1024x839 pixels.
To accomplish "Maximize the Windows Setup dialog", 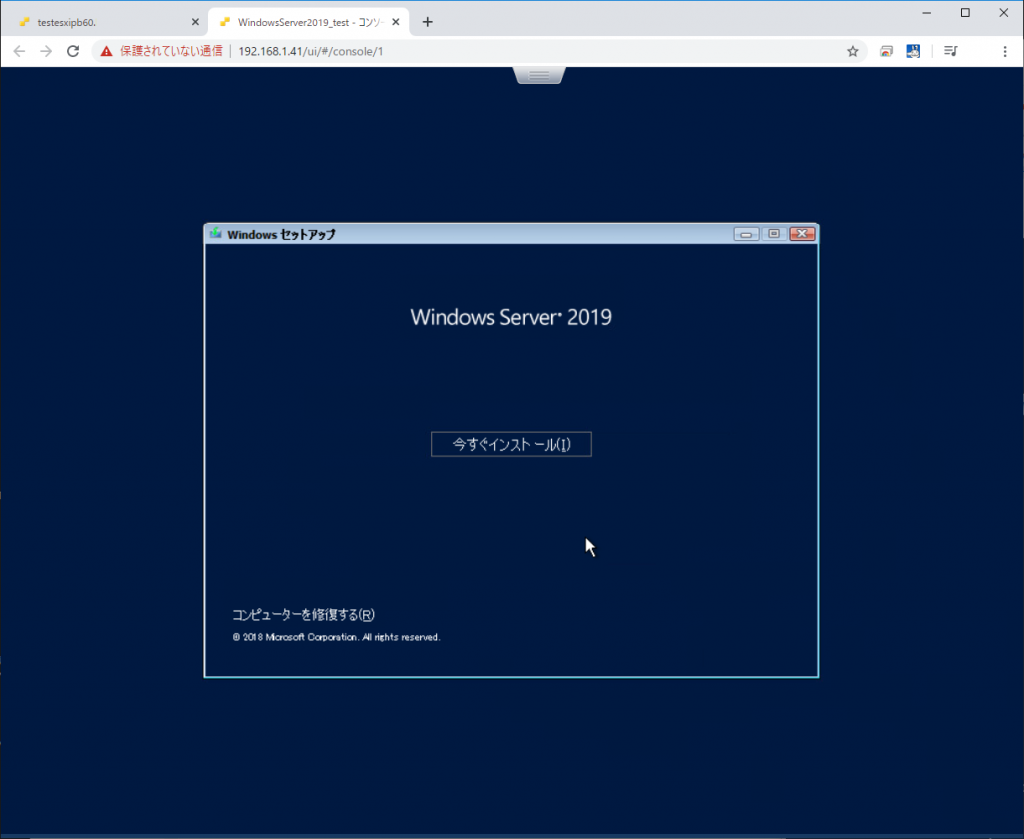I will click(x=774, y=234).
